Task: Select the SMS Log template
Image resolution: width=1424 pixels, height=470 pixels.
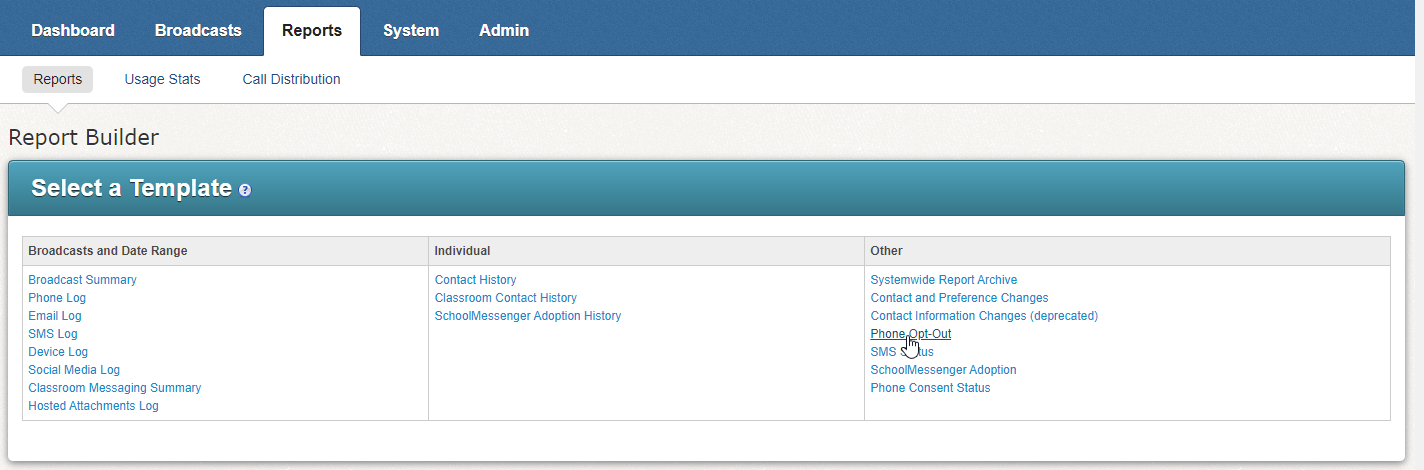Action: [53, 334]
